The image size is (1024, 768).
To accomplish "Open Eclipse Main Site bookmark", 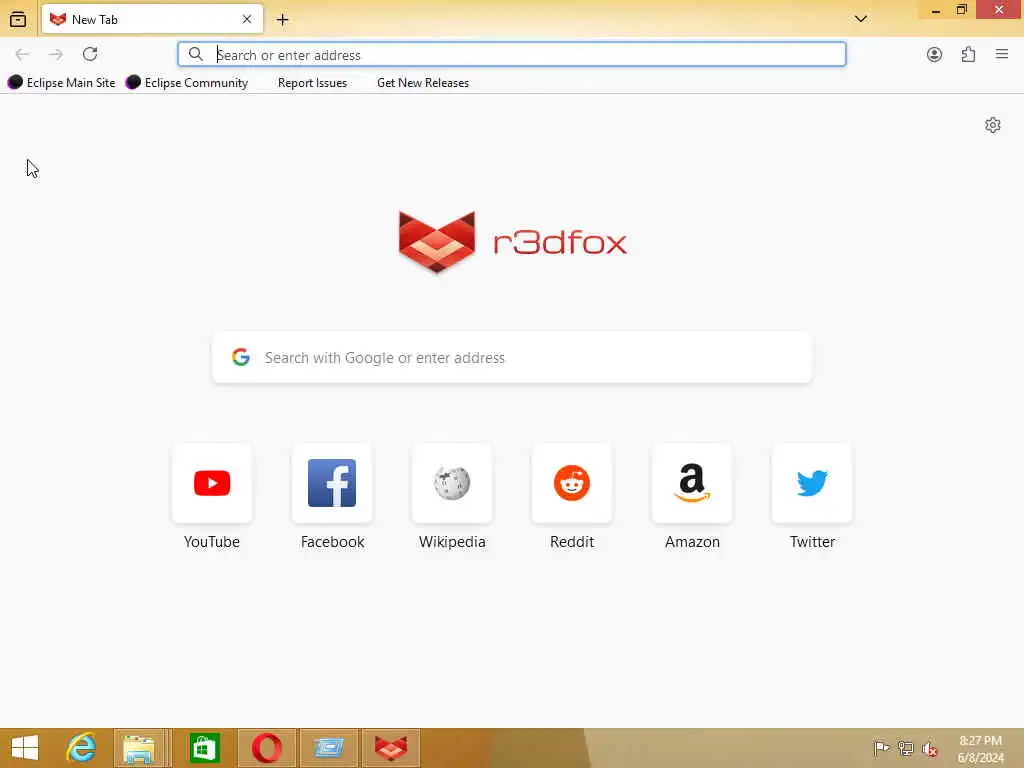I will [61, 82].
